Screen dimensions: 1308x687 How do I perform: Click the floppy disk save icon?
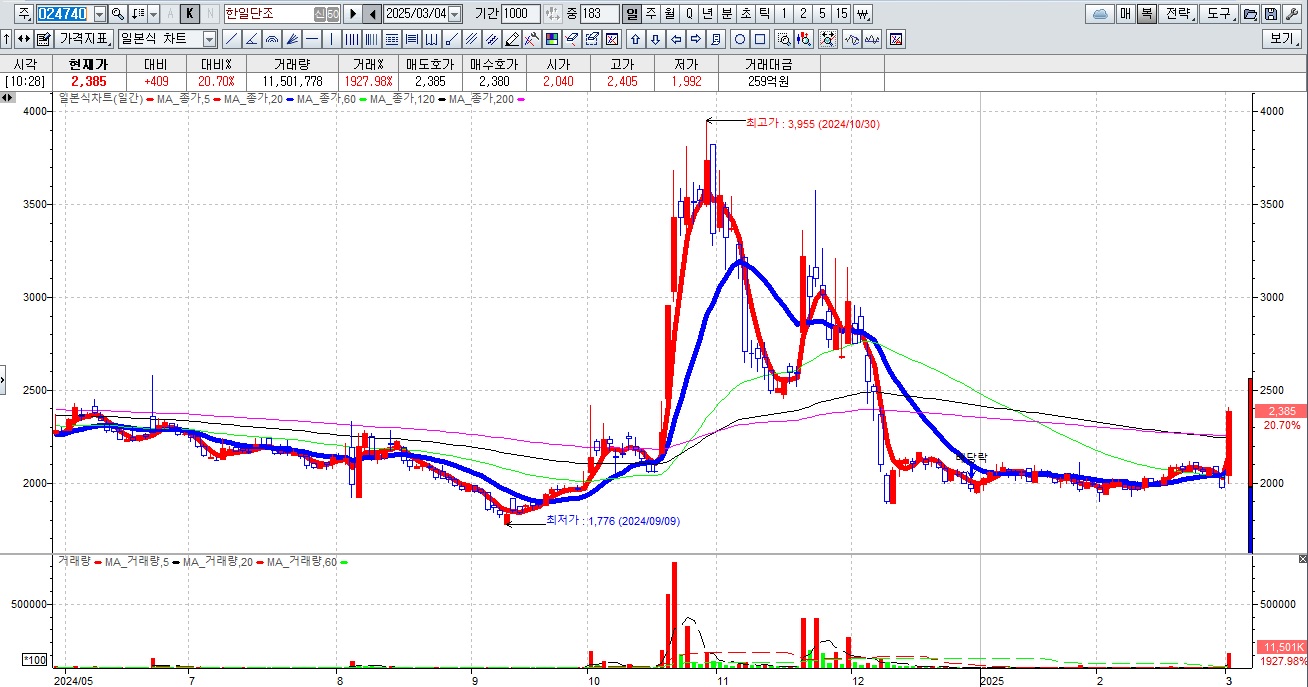1270,14
